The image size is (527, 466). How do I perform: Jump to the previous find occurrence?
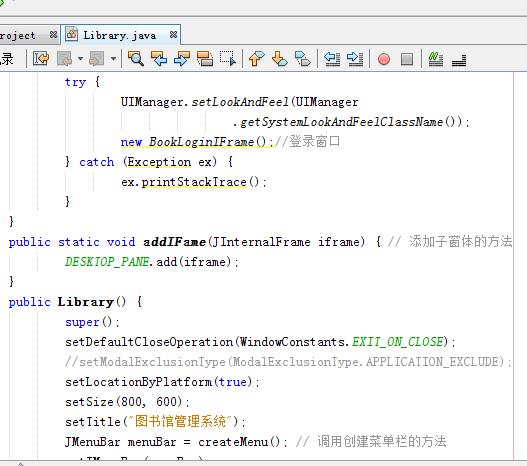pyautogui.click(x=159, y=59)
